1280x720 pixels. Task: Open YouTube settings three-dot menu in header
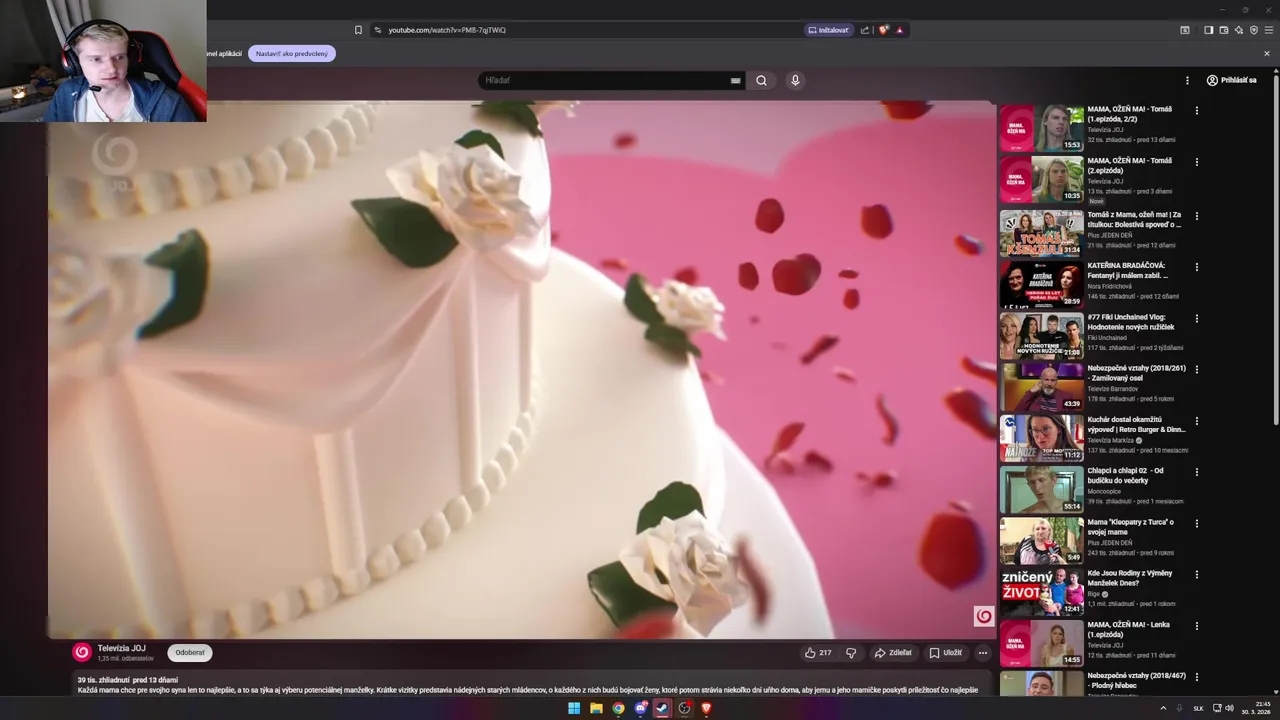tap(1187, 80)
